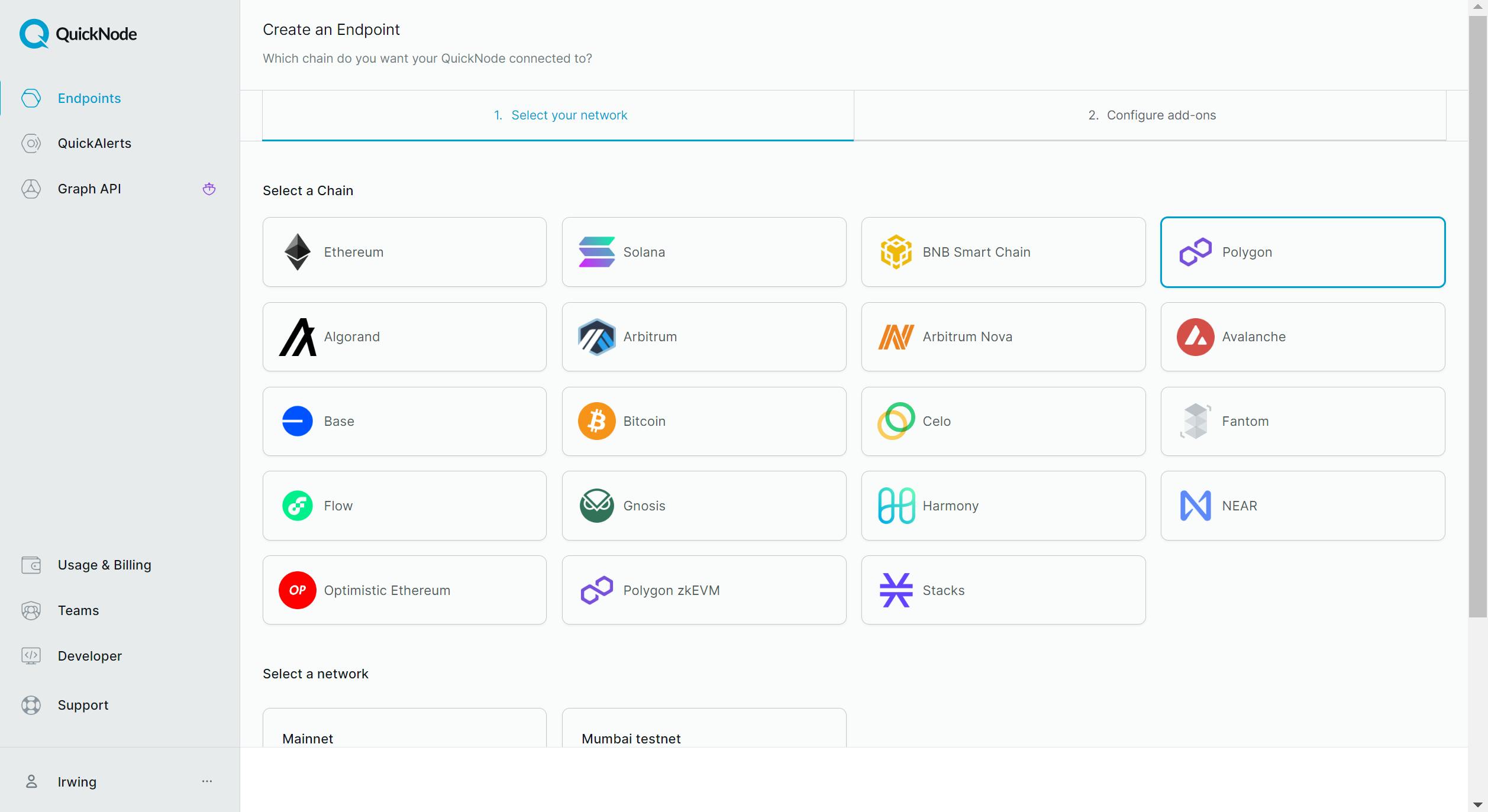The height and width of the screenshot is (812, 1488).
Task: Click the Mumbai testnet network option
Action: point(703,739)
